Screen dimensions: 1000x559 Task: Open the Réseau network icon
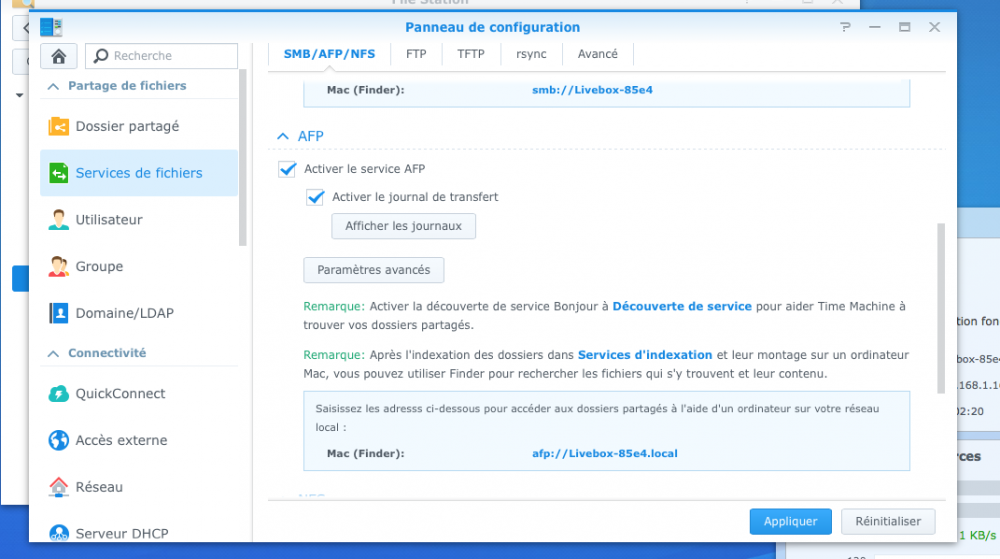[59, 487]
